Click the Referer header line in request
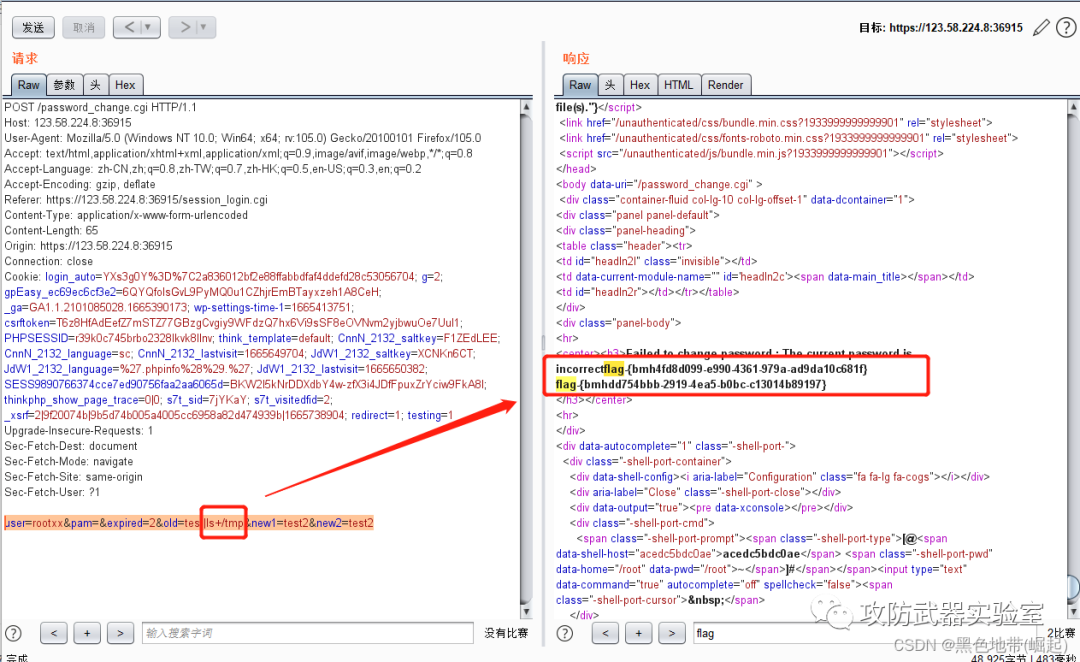Image resolution: width=1080 pixels, height=662 pixels. [136, 200]
